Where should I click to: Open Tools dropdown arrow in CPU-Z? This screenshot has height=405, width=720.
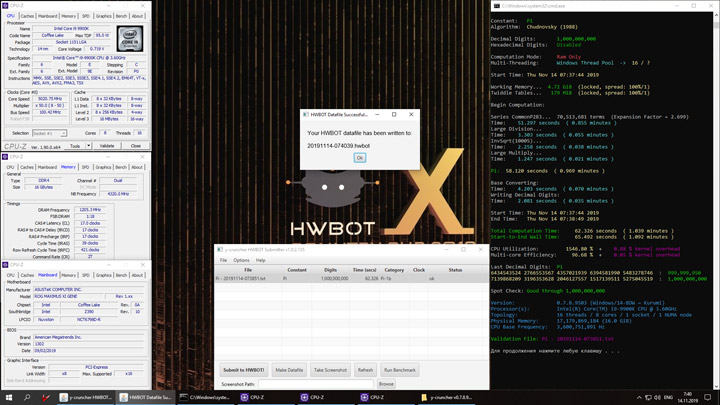pos(88,146)
